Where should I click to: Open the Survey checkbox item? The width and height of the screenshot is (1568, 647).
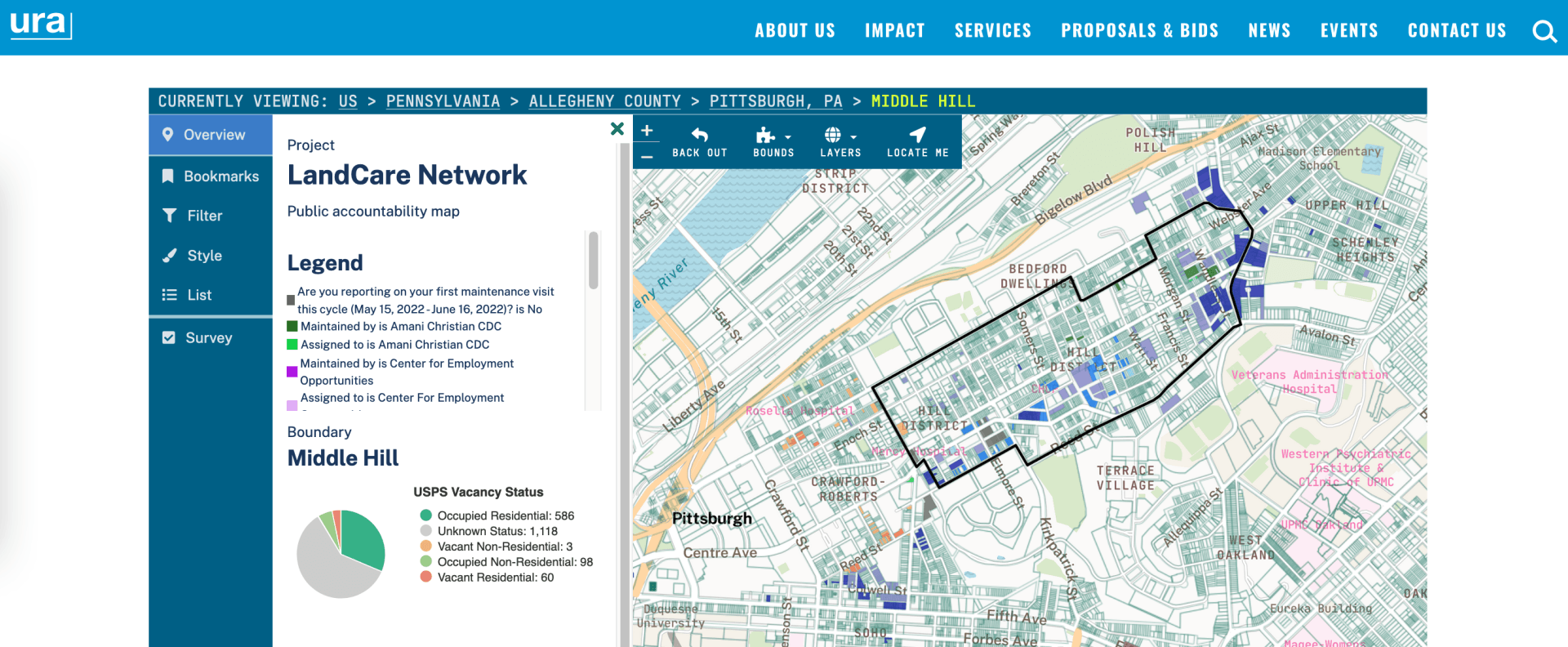(211, 338)
